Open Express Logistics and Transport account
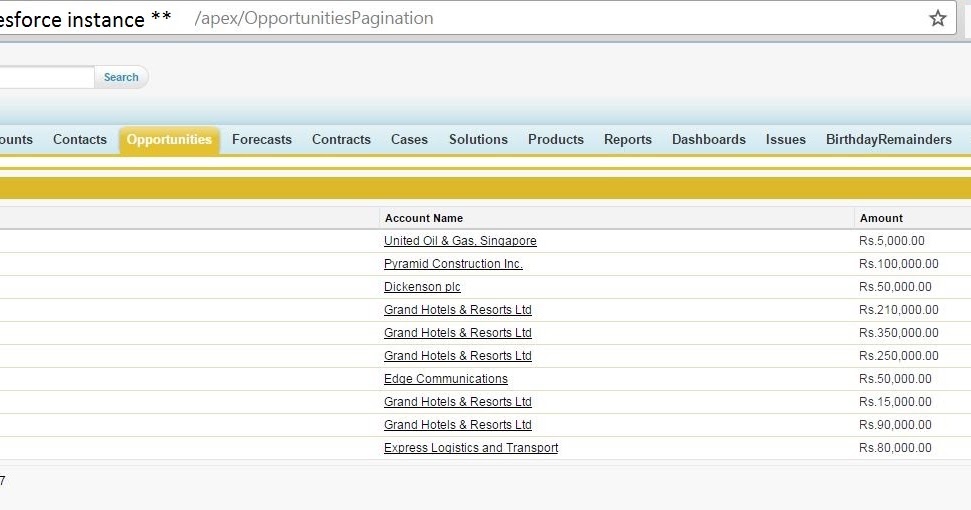971x510 pixels. (471, 447)
